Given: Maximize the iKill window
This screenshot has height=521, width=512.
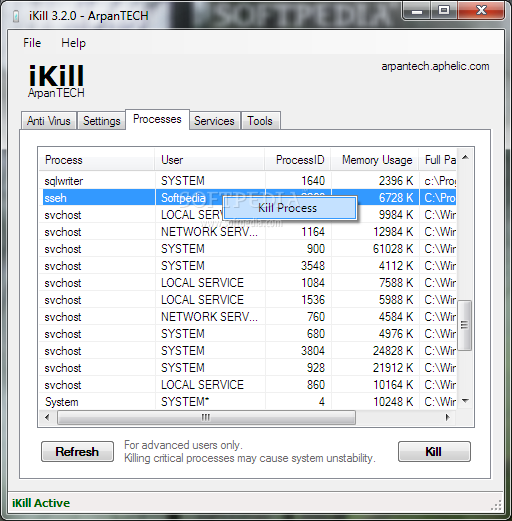Looking at the screenshot, I should click(x=444, y=11).
